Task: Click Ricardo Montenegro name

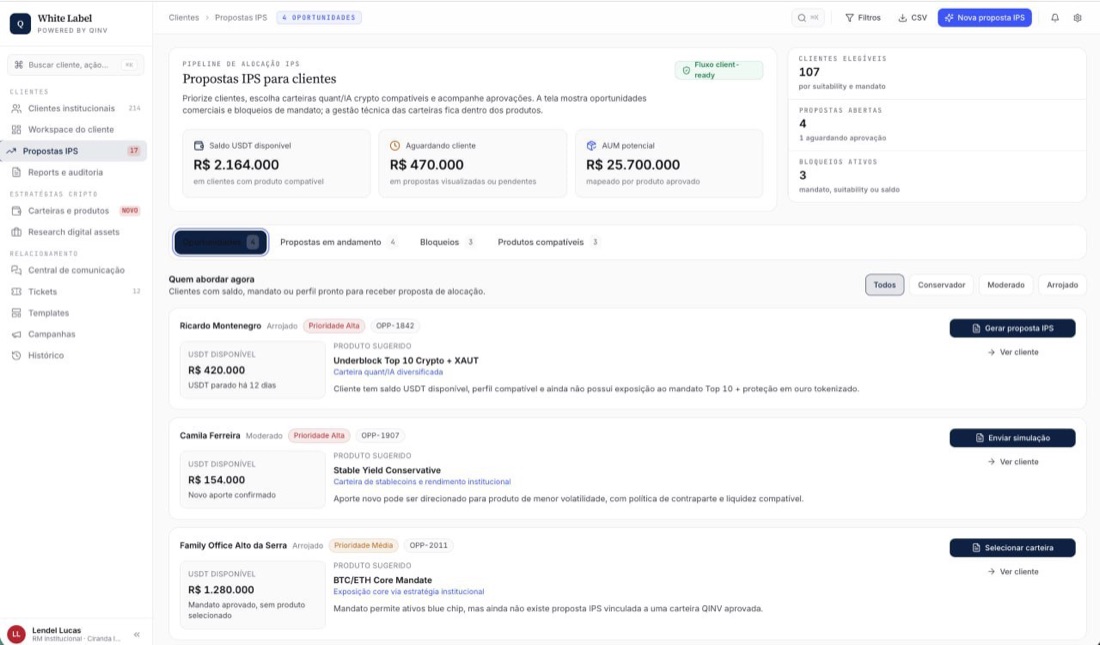Action: 220,326
